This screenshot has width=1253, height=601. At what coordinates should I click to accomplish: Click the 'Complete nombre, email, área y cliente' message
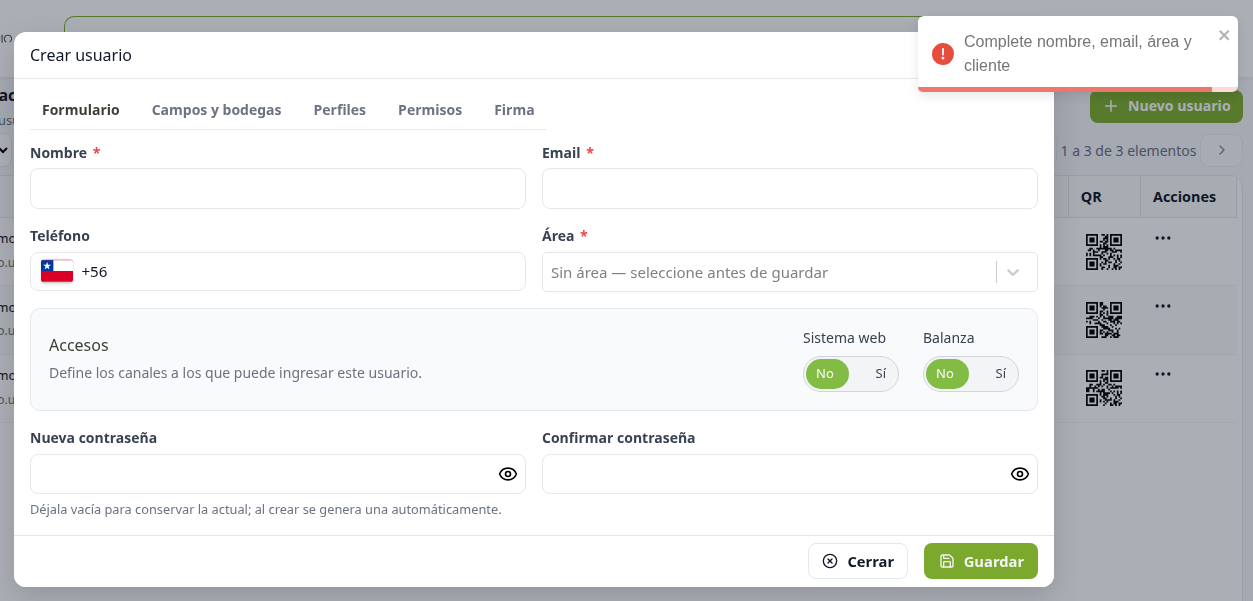click(1078, 54)
